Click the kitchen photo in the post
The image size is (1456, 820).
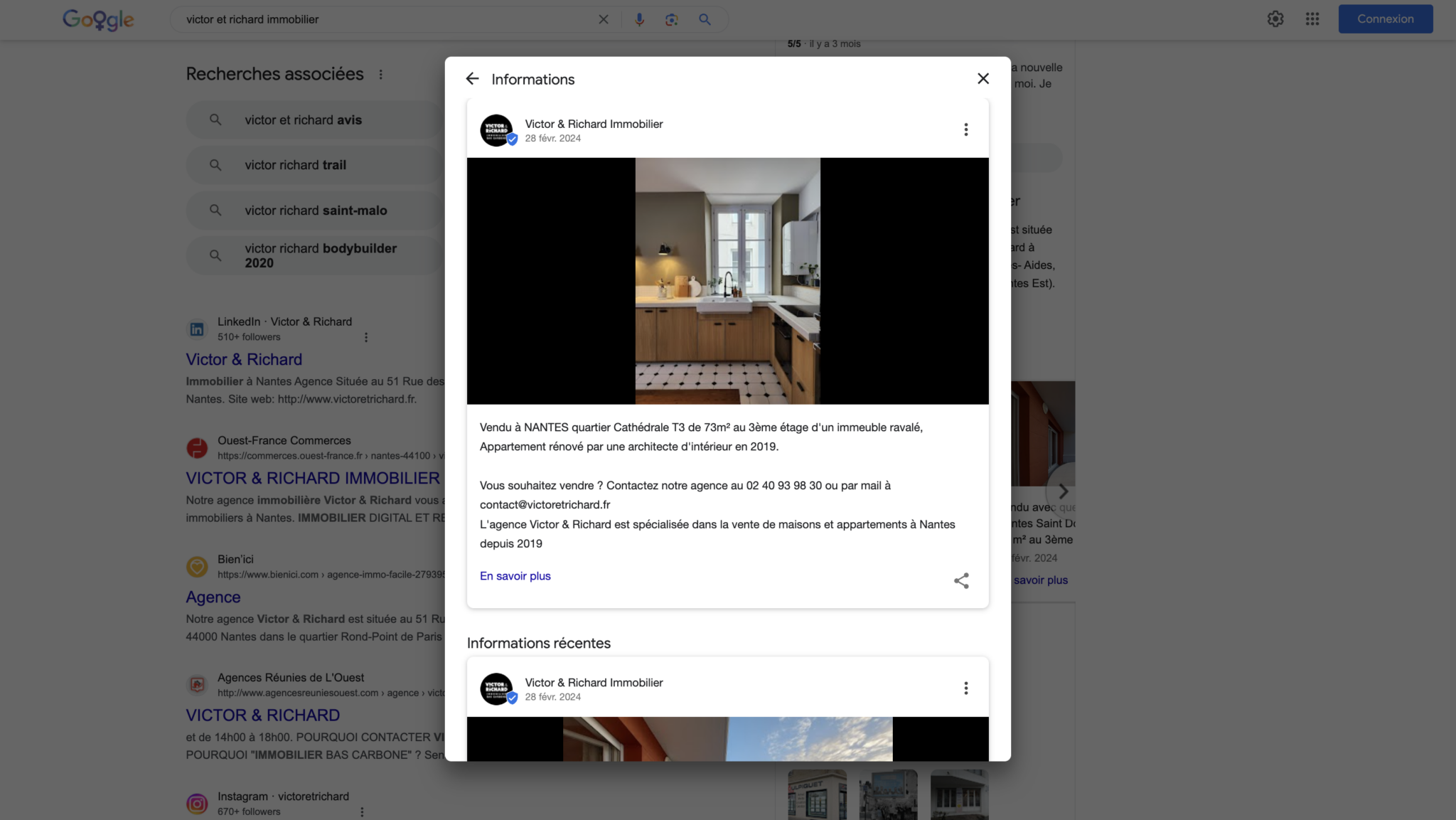pos(727,281)
